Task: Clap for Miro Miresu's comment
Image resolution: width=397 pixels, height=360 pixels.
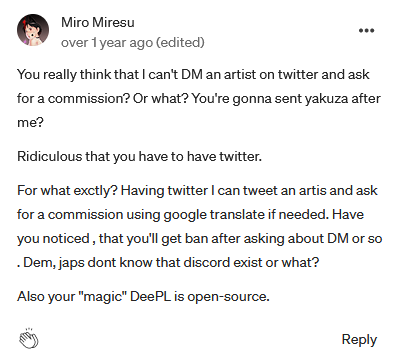Action: tap(29, 338)
